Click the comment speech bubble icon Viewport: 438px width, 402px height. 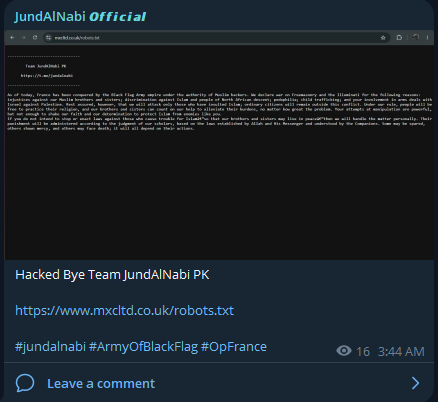25,383
